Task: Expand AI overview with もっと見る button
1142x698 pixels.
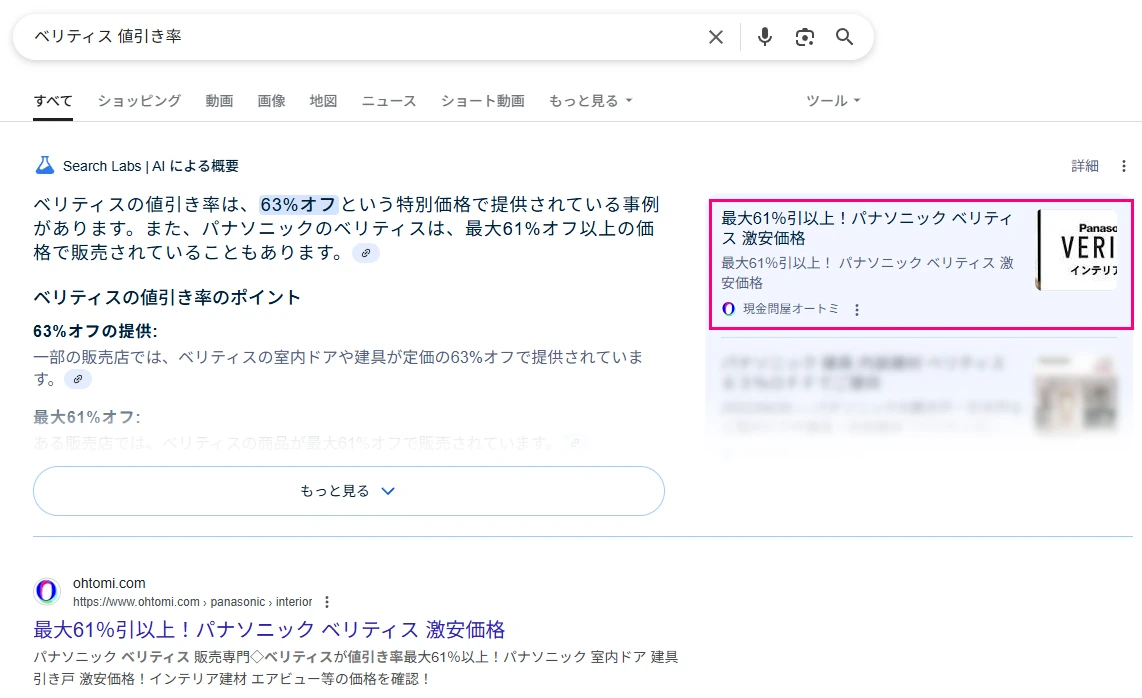Action: [349, 491]
